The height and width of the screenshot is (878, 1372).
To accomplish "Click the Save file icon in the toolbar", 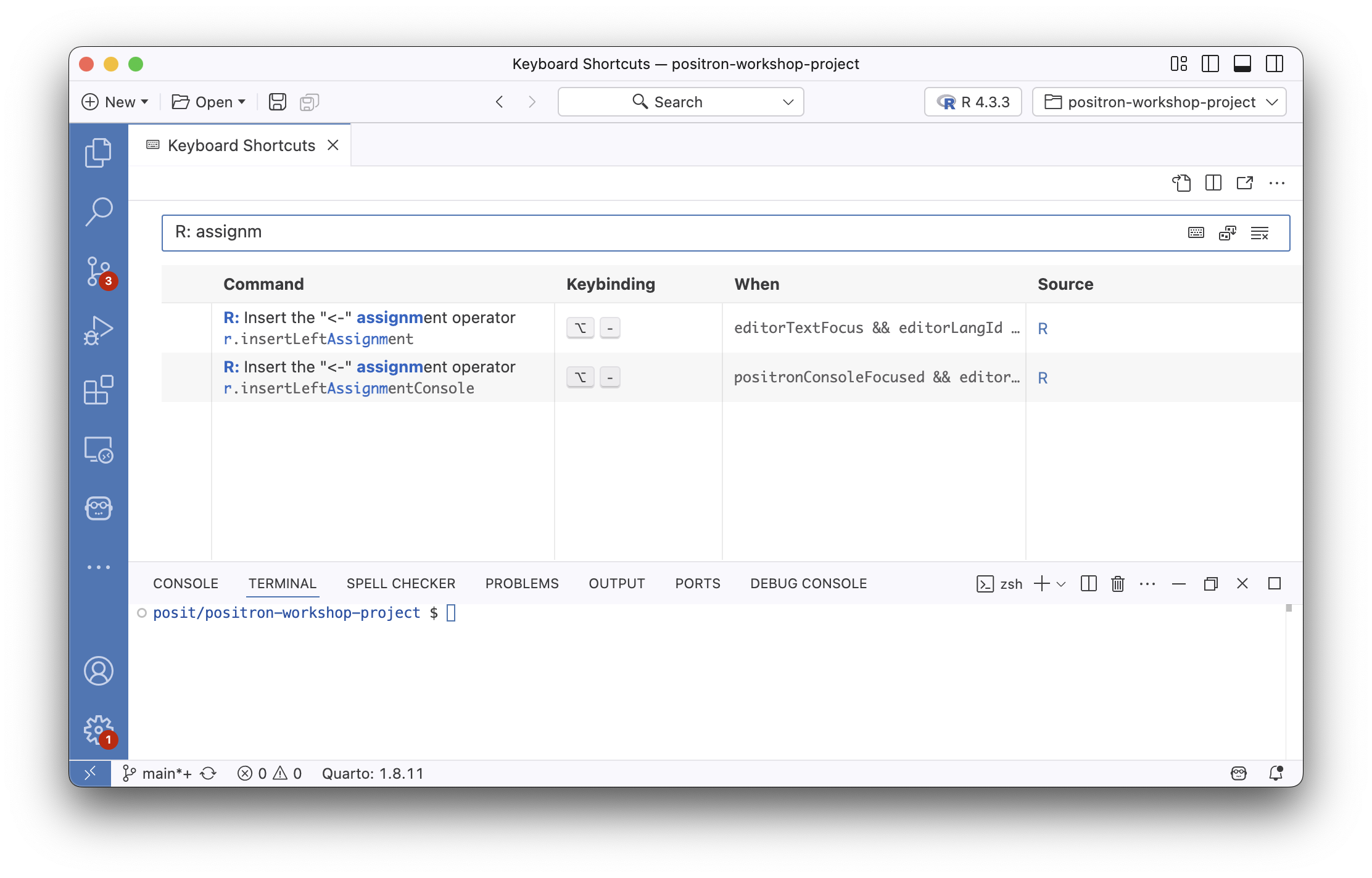I will 278,102.
